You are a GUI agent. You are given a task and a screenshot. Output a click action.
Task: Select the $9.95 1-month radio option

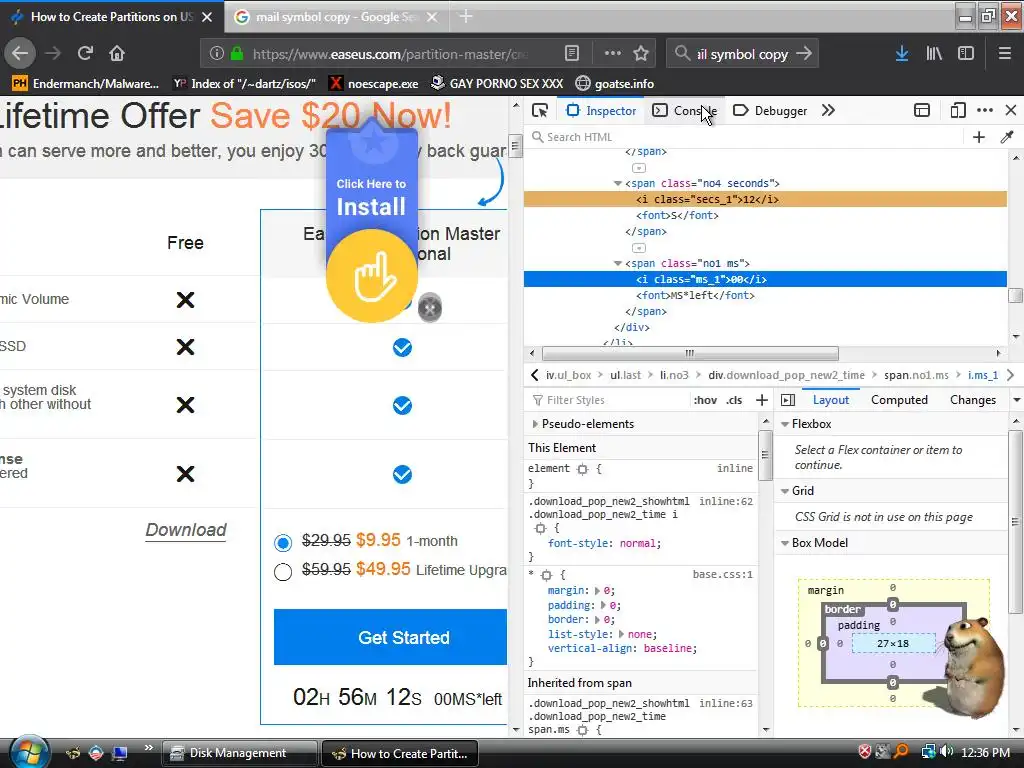pyautogui.click(x=283, y=542)
